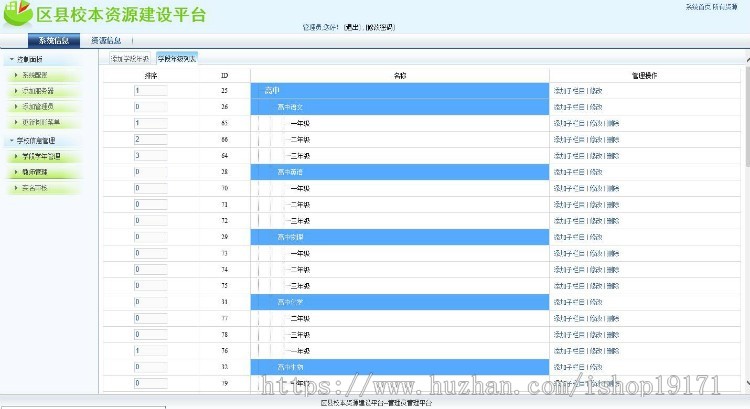The height and width of the screenshot is (409, 750).
Task: Select the 高中英语 subject name cell
Action: pyautogui.click(x=399, y=172)
